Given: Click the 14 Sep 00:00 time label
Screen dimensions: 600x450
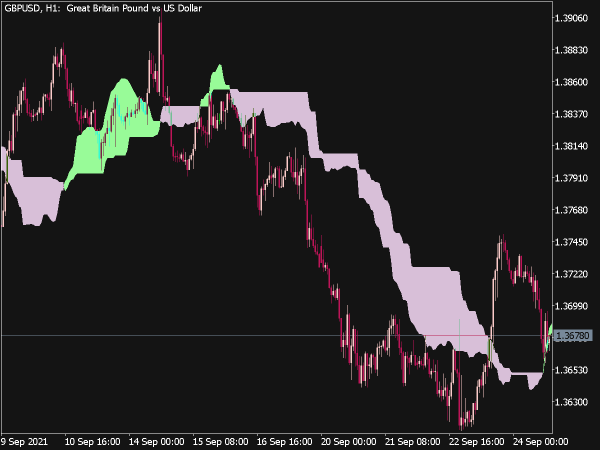Looking at the screenshot, I should pos(156,442).
